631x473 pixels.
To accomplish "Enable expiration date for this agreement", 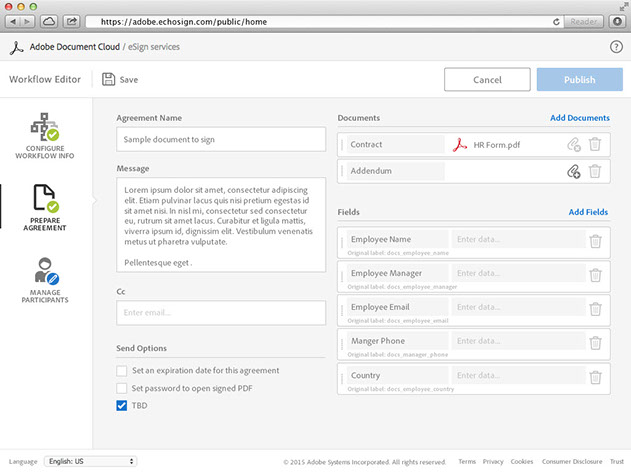I will pyautogui.click(x=122, y=371).
